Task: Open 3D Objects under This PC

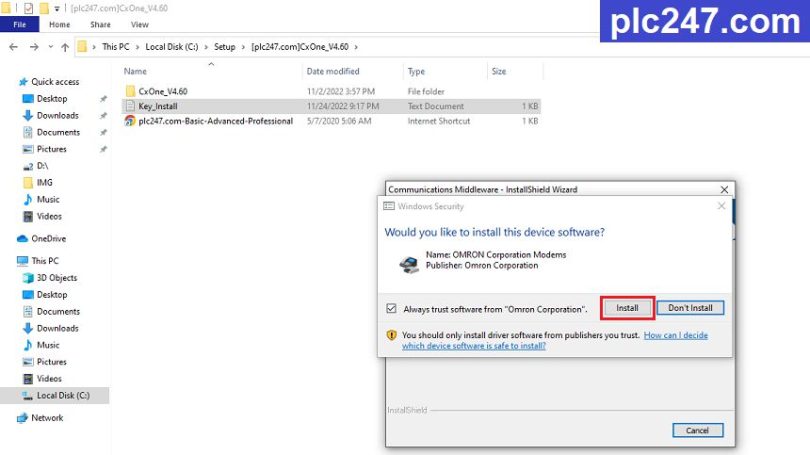Action: point(57,278)
